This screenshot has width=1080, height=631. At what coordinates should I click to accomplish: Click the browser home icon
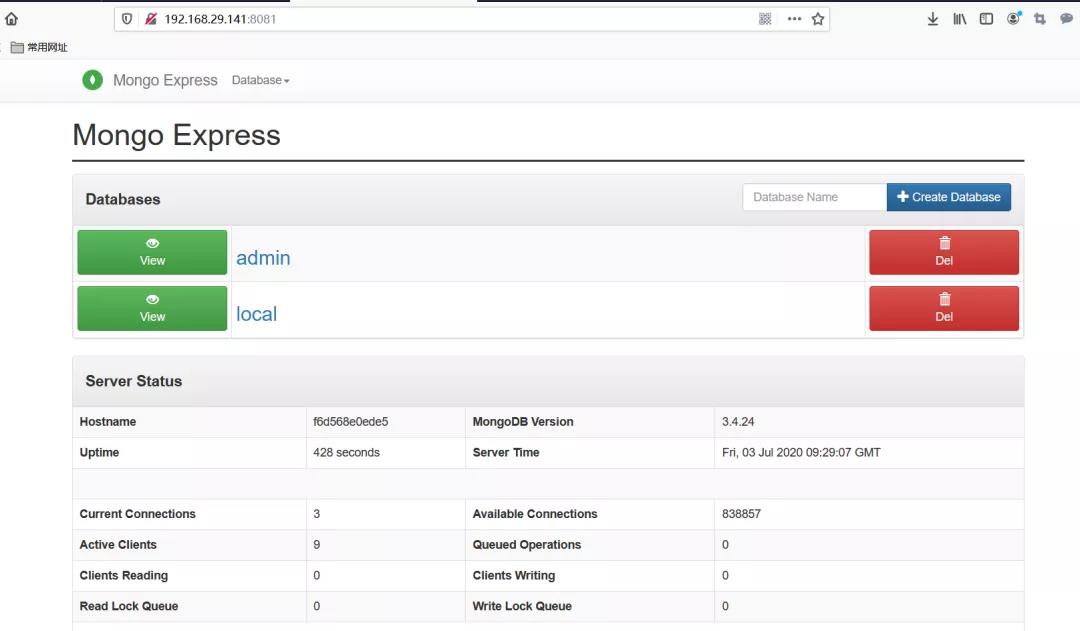(x=12, y=19)
